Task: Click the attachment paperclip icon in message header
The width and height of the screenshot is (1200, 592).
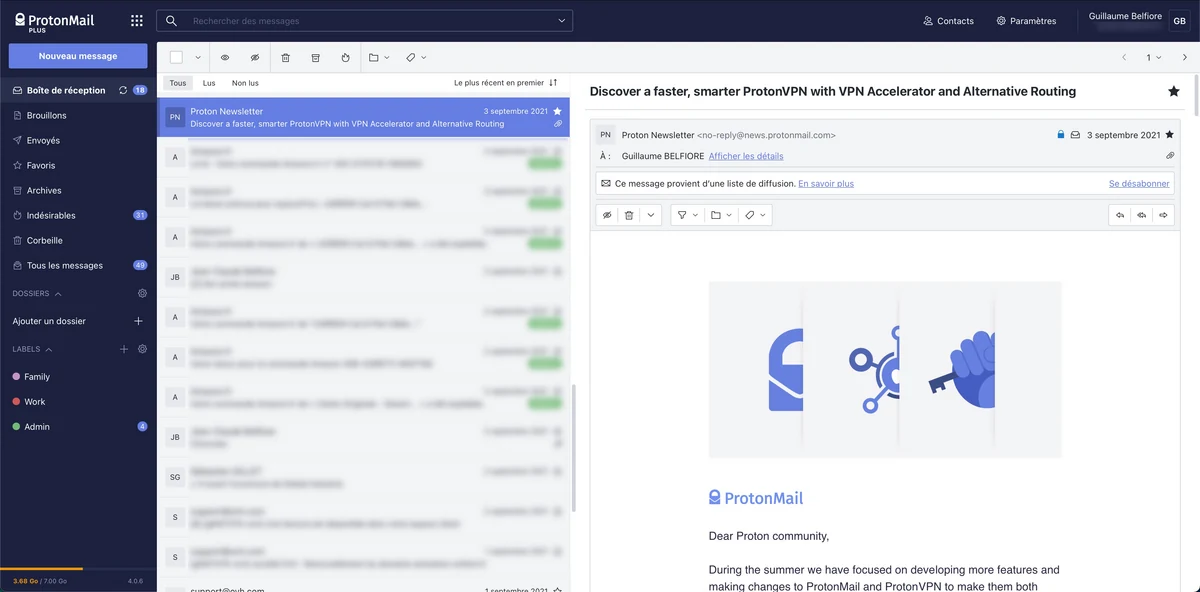Action: pos(1170,156)
